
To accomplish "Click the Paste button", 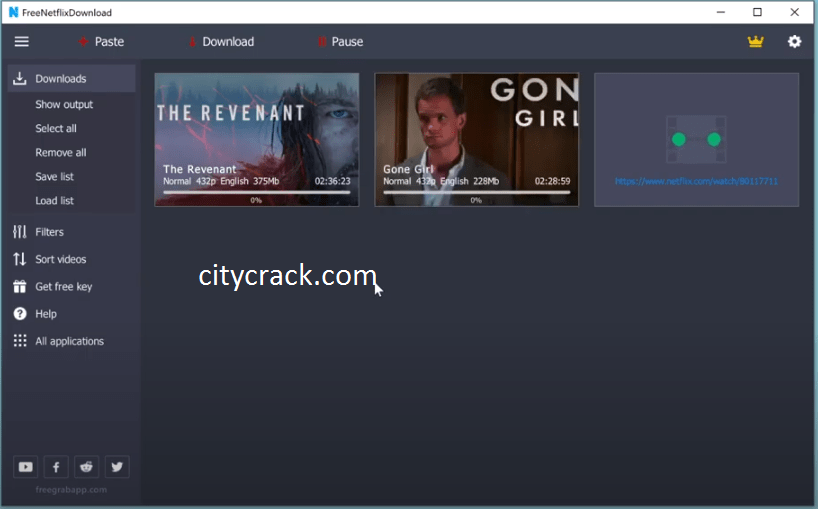I will 101,42.
